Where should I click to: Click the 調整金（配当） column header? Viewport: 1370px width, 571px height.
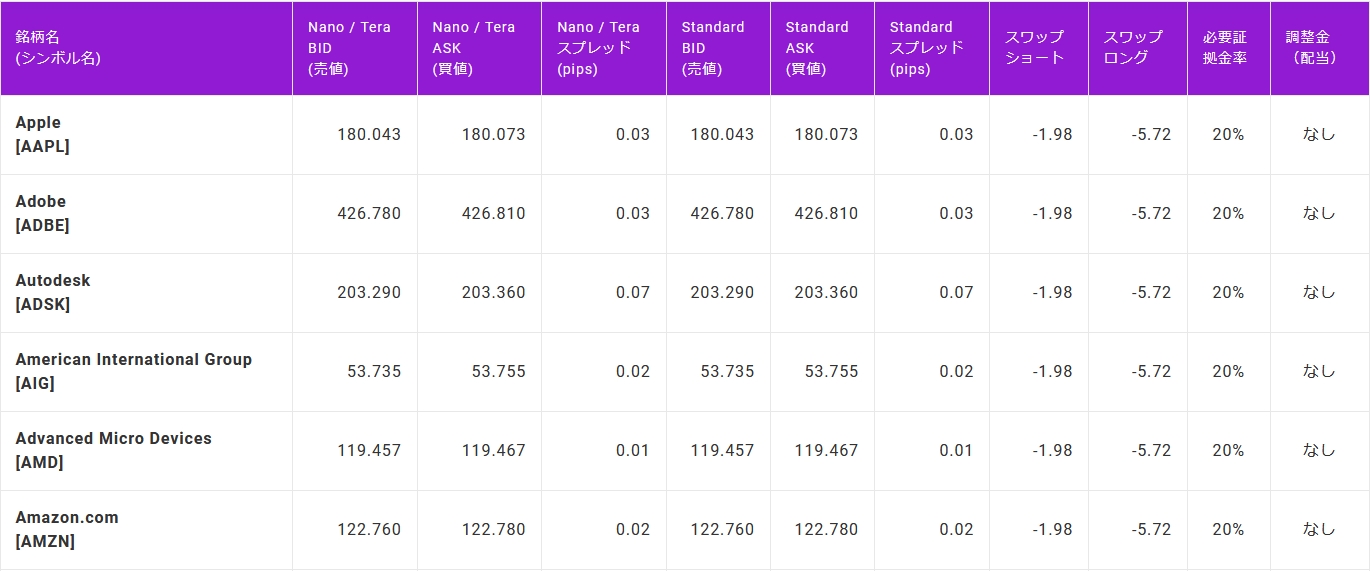(x=1315, y=47)
